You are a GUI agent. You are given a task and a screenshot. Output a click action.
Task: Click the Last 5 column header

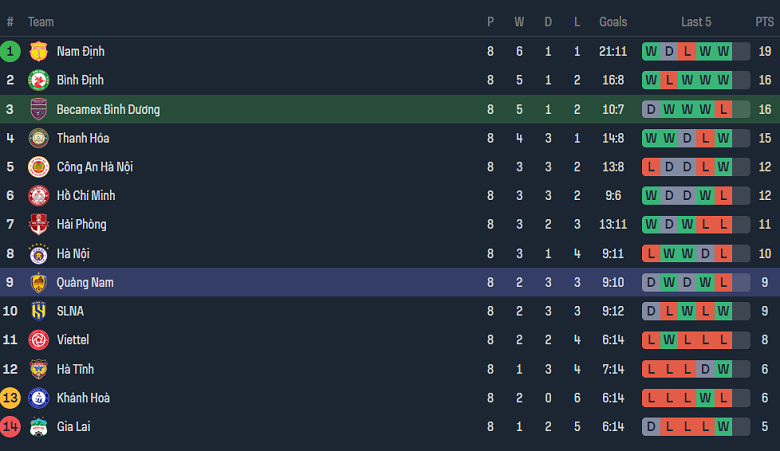click(x=696, y=21)
